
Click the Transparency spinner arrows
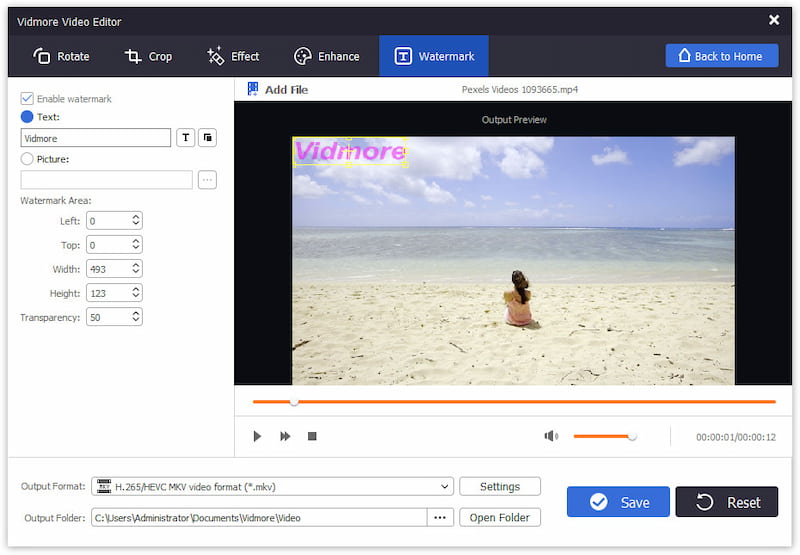click(x=136, y=317)
